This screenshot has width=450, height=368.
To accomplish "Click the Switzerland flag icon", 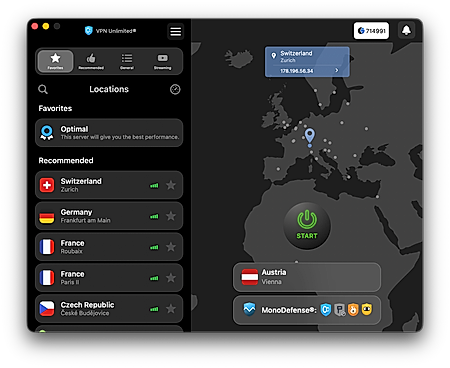I will click(47, 185).
